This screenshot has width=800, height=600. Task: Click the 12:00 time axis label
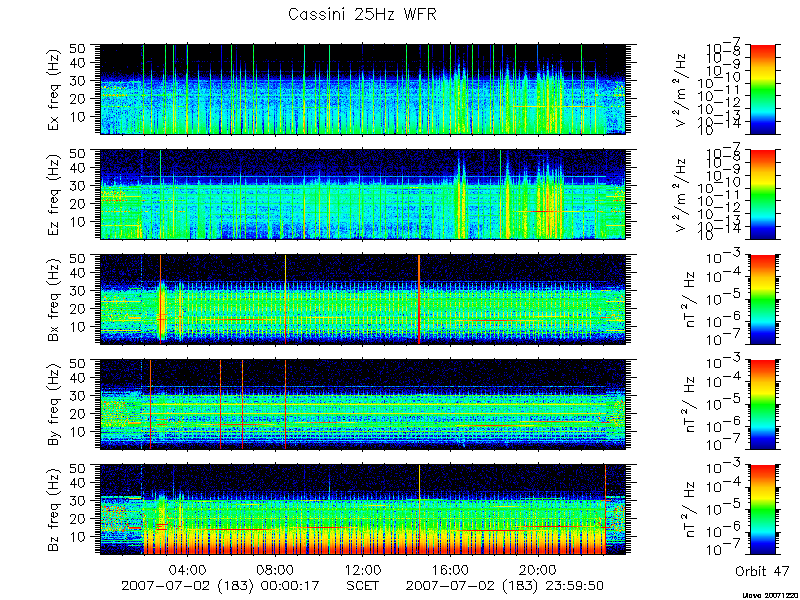pos(363,569)
